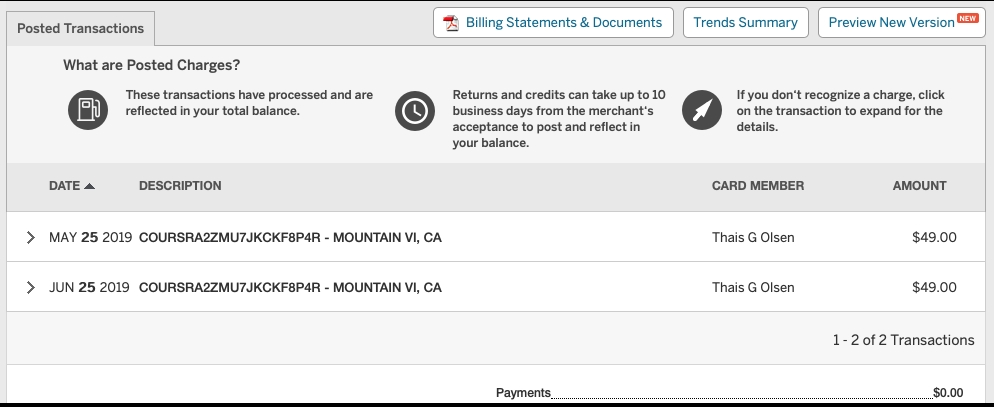This screenshot has height=407, width=994.
Task: Select the May 25 Coursera charge description
Action: coord(290,238)
